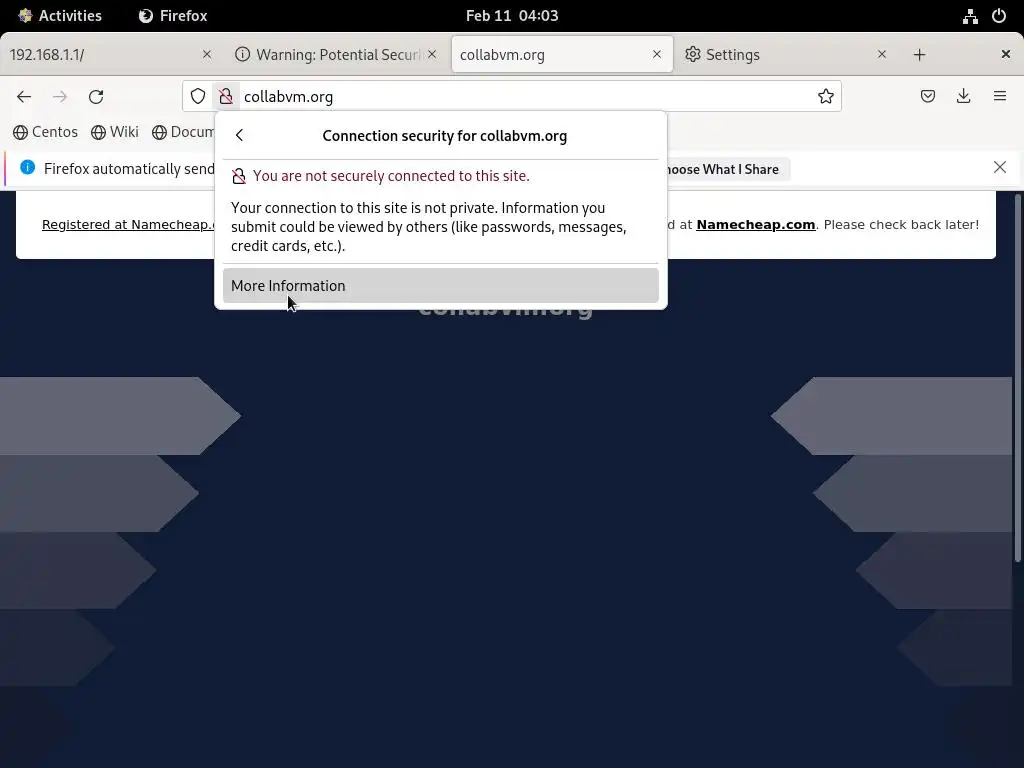Image resolution: width=1024 pixels, height=768 pixels.
Task: Switch to the Settings tab
Action: [786, 55]
